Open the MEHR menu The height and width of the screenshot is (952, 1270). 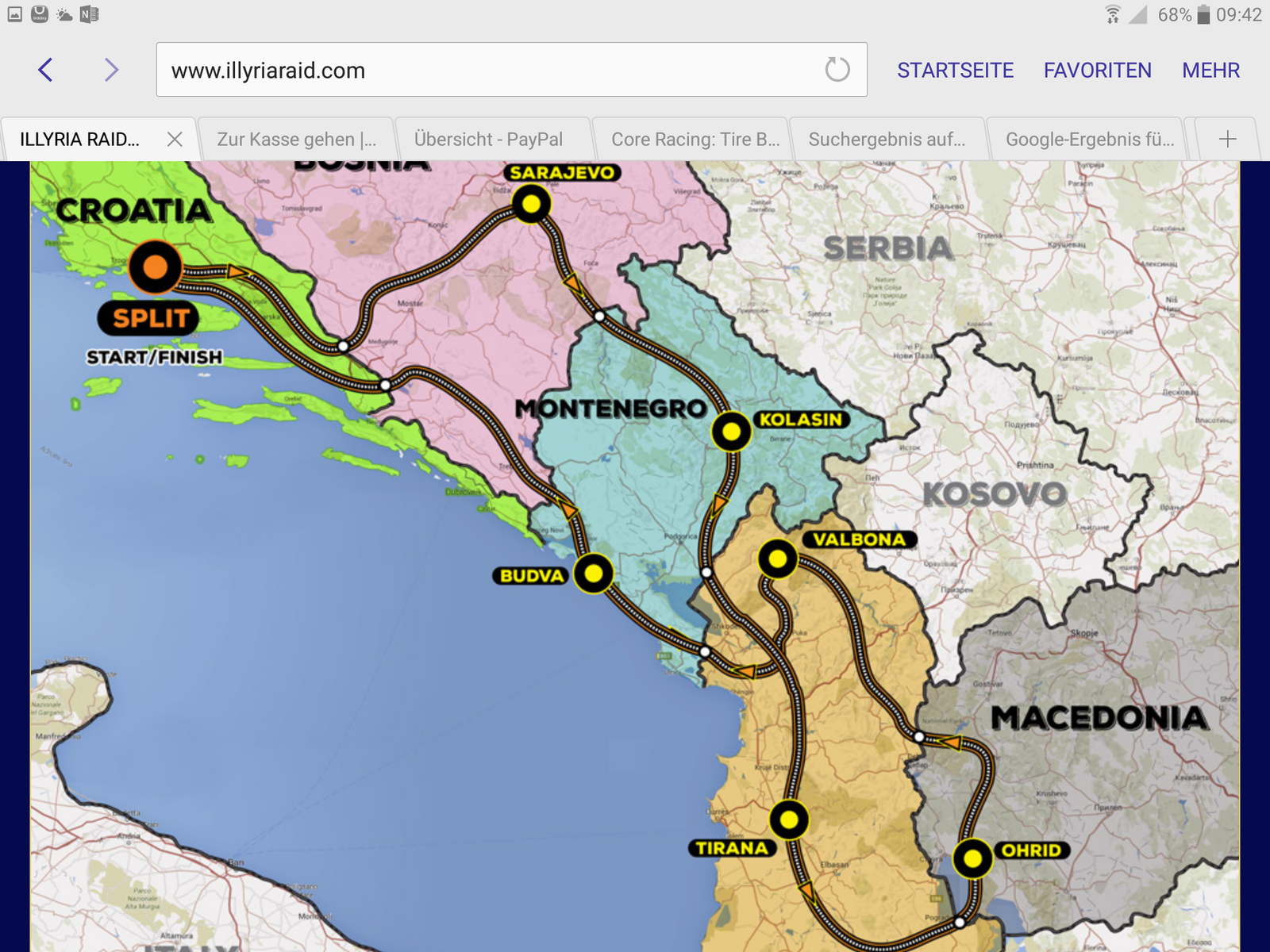coord(1210,70)
